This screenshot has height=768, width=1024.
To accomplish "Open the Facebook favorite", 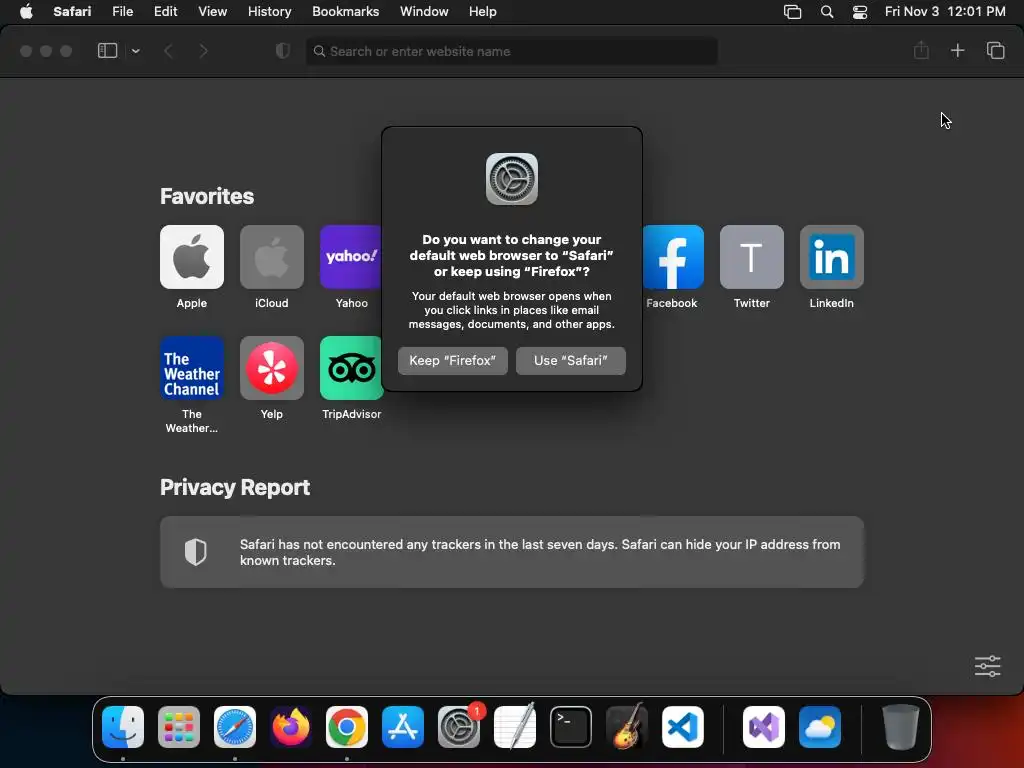I will [x=673, y=257].
